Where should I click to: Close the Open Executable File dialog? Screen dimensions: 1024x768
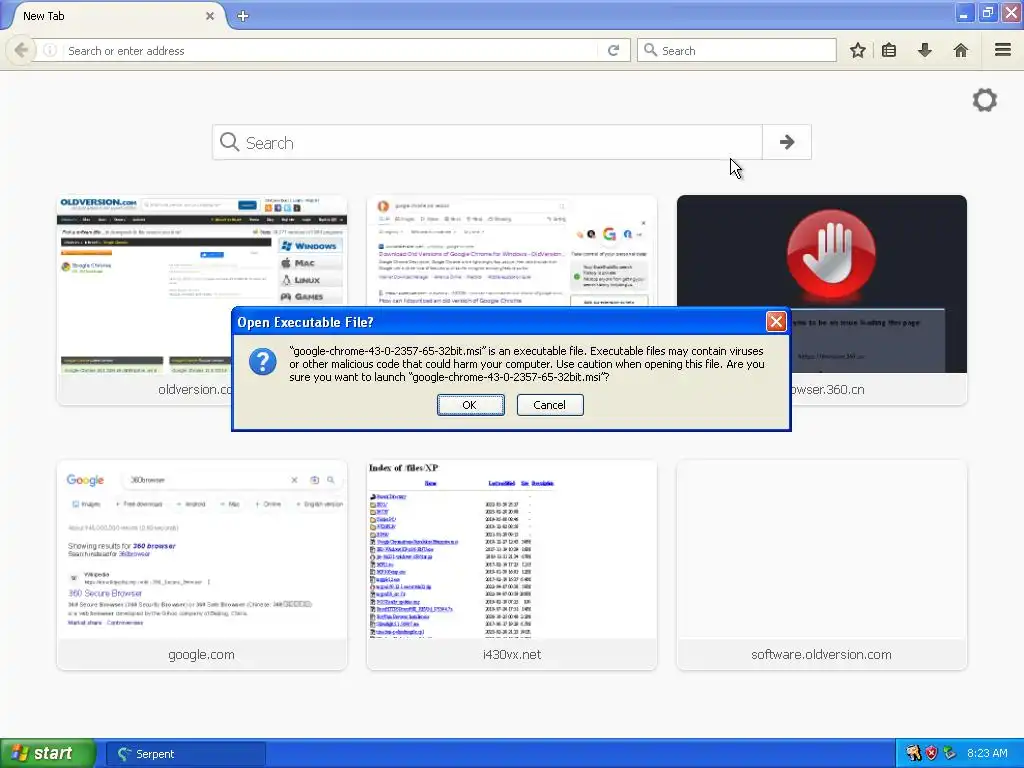[775, 321]
